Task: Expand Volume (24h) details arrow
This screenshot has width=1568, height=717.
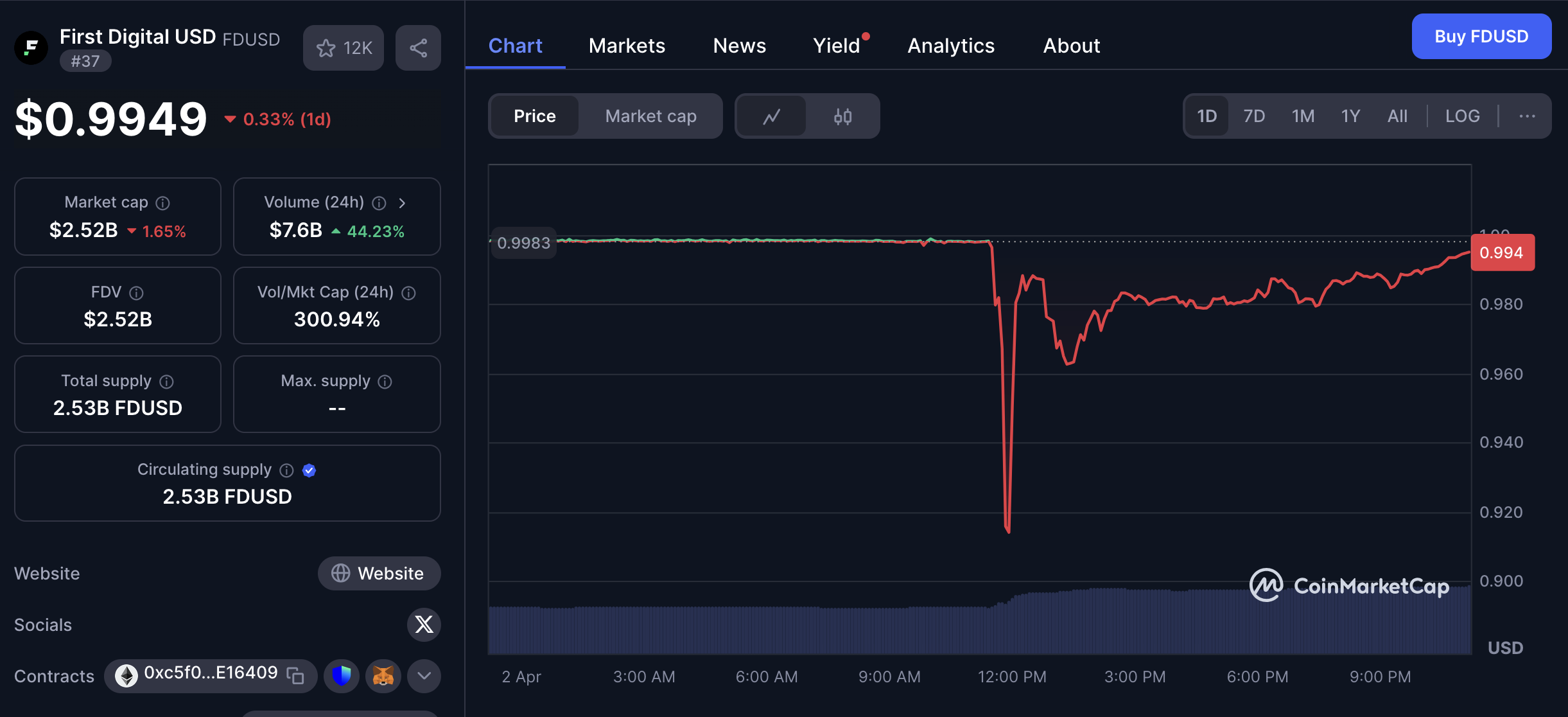Action: [402, 203]
